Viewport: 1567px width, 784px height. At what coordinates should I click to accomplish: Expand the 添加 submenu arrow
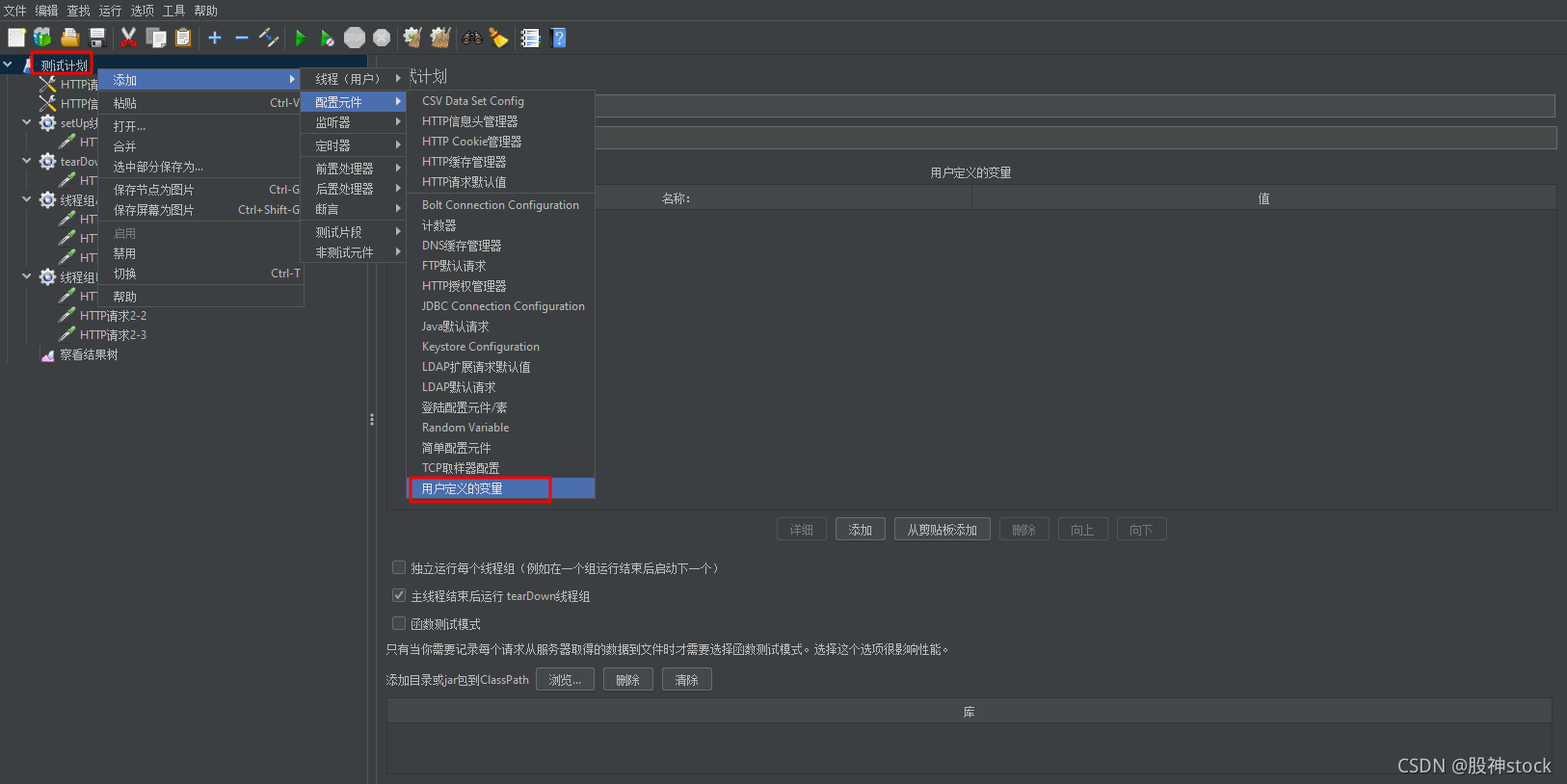292,79
